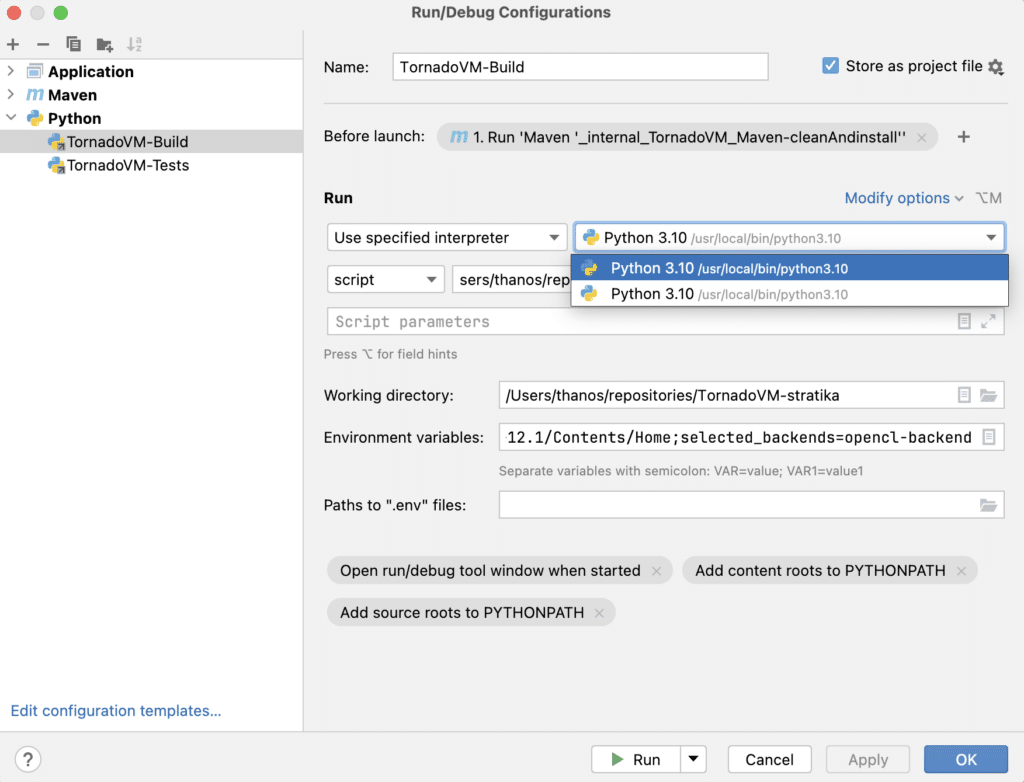The height and width of the screenshot is (782, 1024).
Task: Click the help question mark button
Action: pos(29,759)
